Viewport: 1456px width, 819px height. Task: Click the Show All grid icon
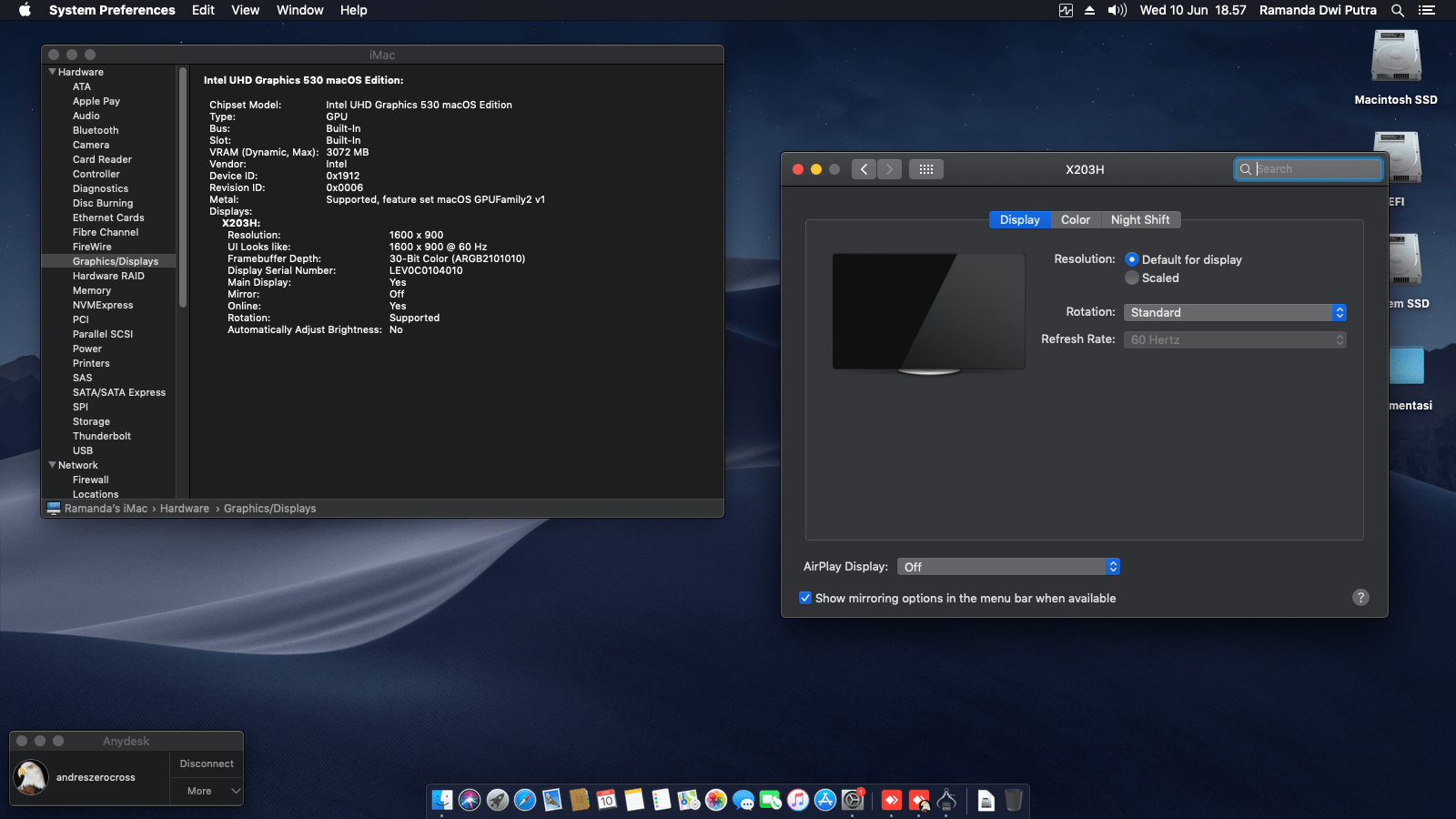tap(925, 169)
